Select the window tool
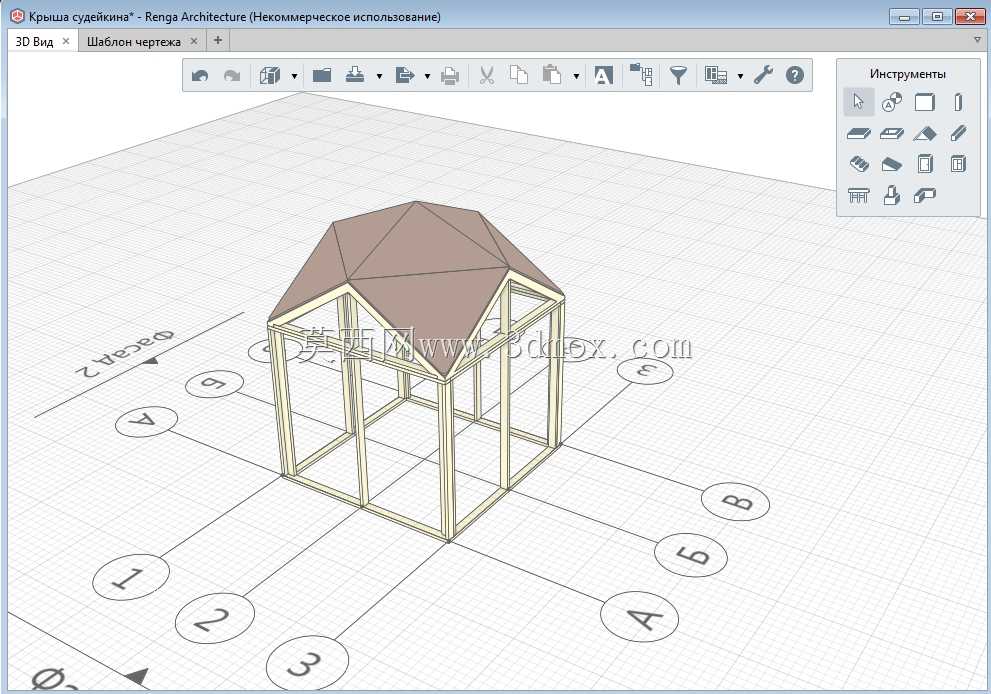 pos(958,164)
